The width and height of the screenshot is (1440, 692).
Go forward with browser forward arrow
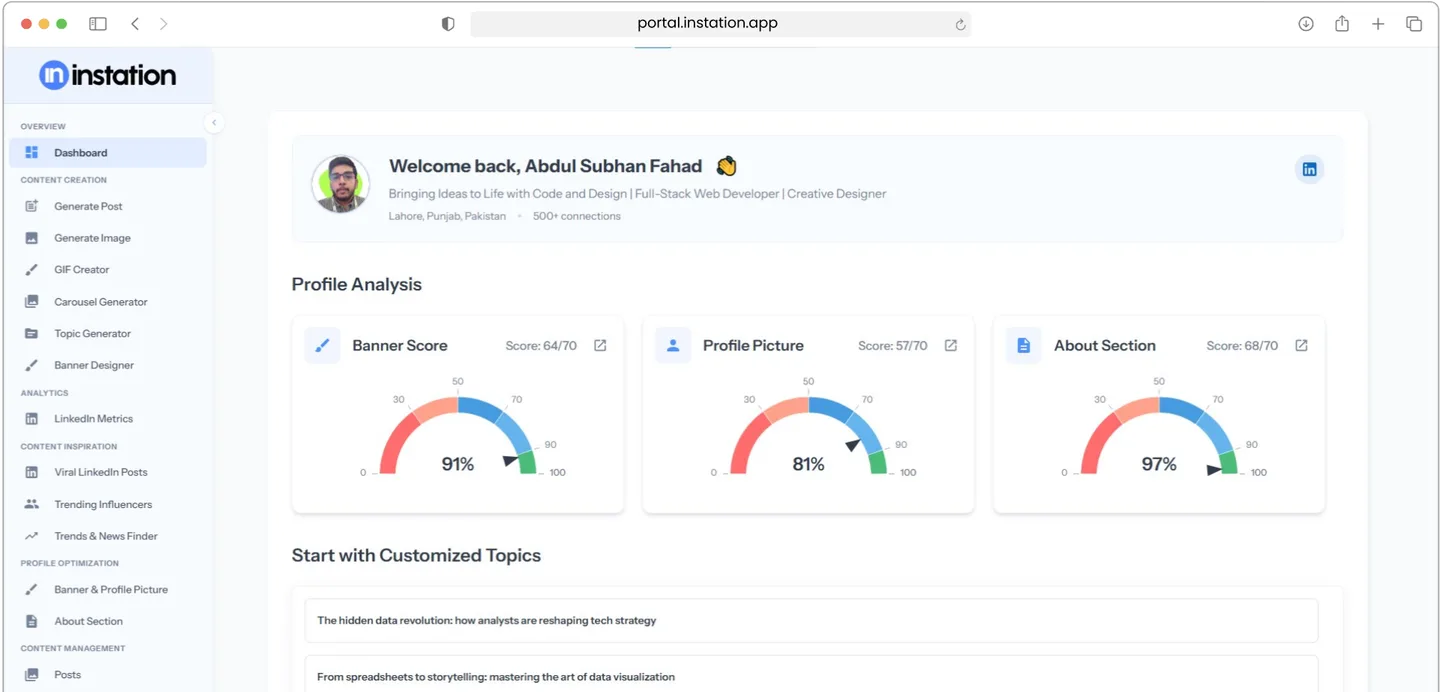(x=163, y=24)
